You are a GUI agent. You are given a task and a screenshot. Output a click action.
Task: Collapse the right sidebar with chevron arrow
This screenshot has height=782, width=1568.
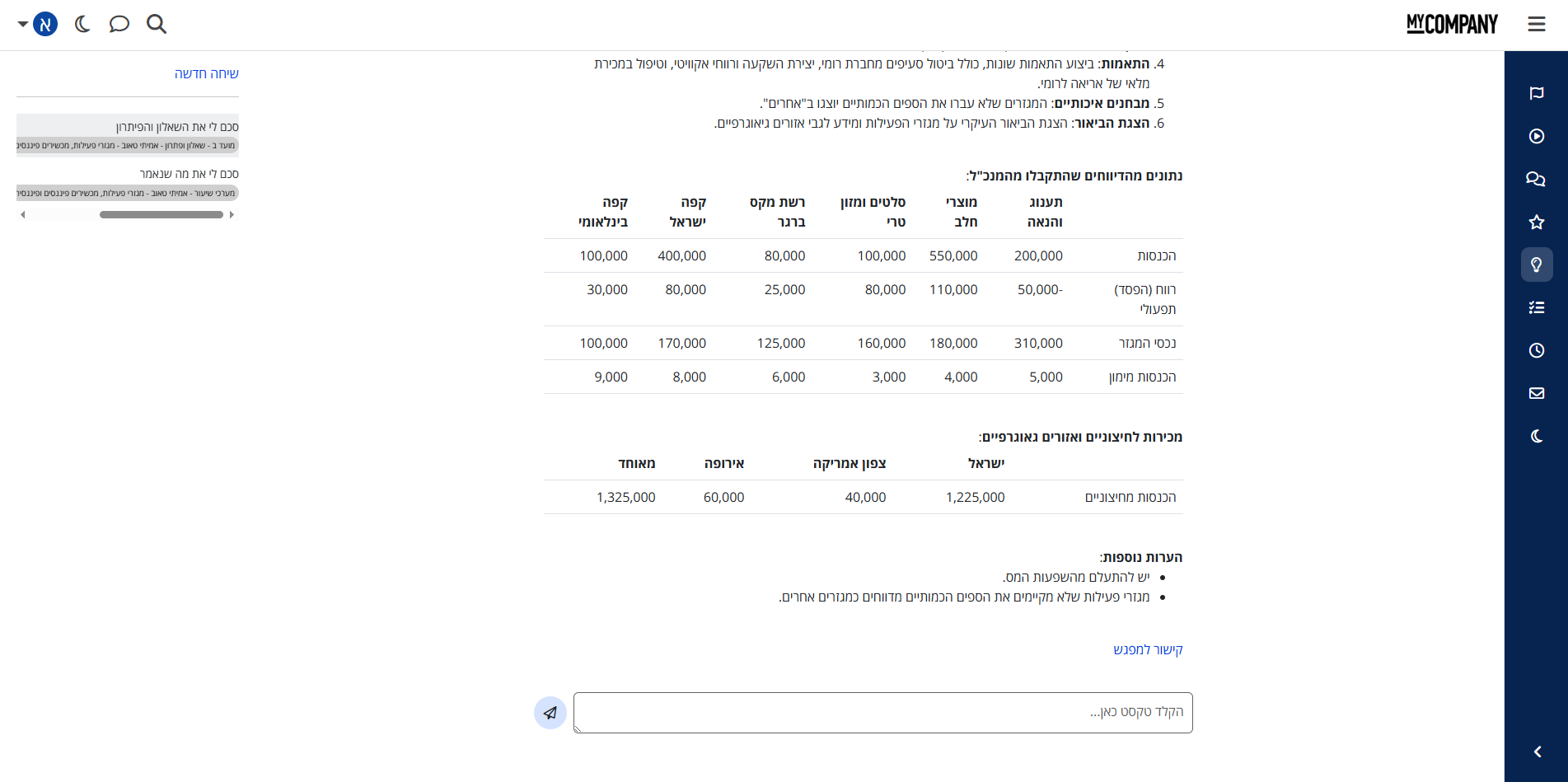1537,752
